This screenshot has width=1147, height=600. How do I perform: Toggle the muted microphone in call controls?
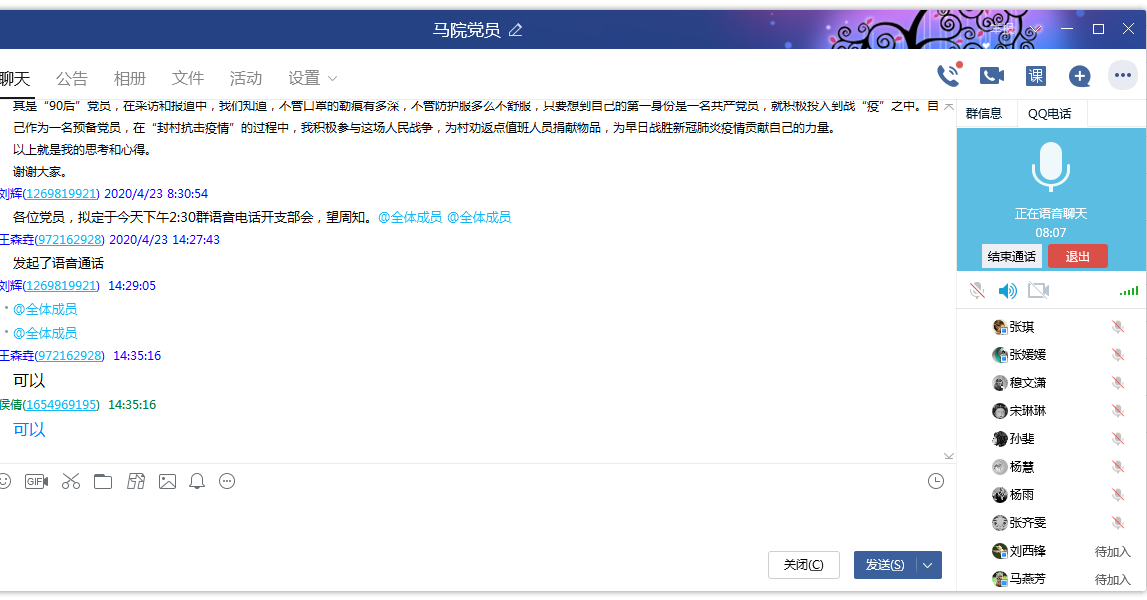(x=977, y=291)
